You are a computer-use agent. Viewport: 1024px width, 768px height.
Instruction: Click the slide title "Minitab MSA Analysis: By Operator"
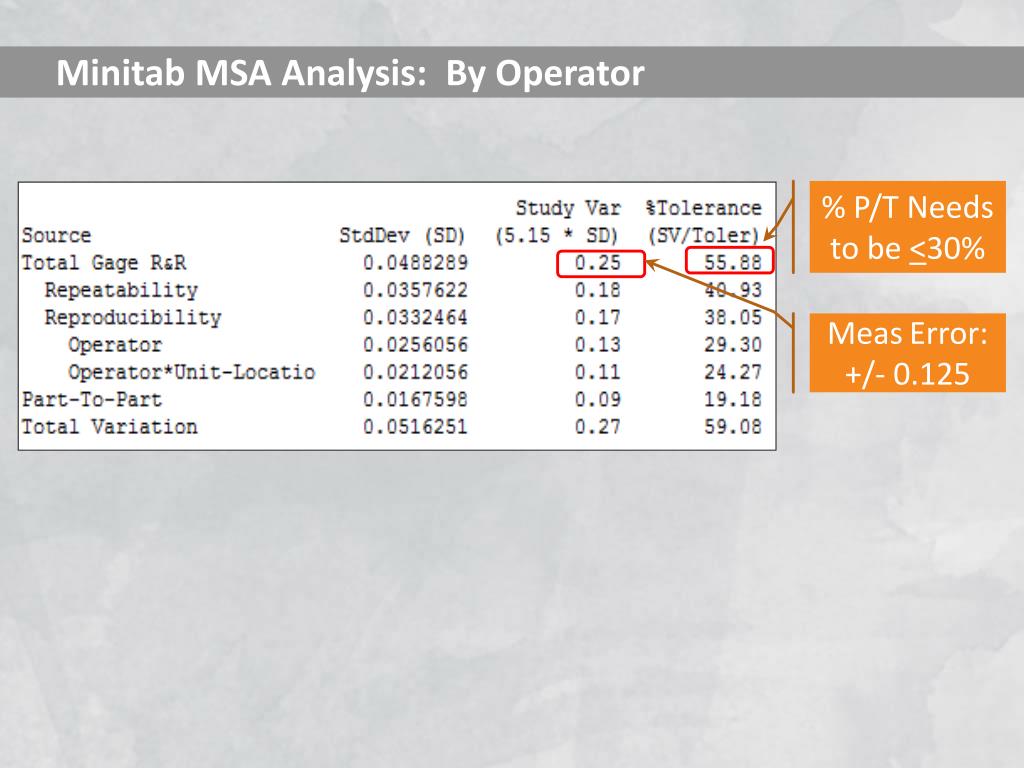pyautogui.click(x=350, y=72)
